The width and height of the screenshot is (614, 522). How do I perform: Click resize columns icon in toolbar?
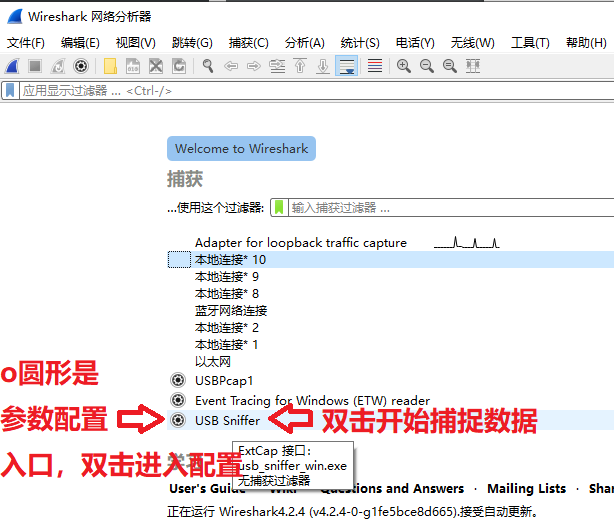pos(473,66)
